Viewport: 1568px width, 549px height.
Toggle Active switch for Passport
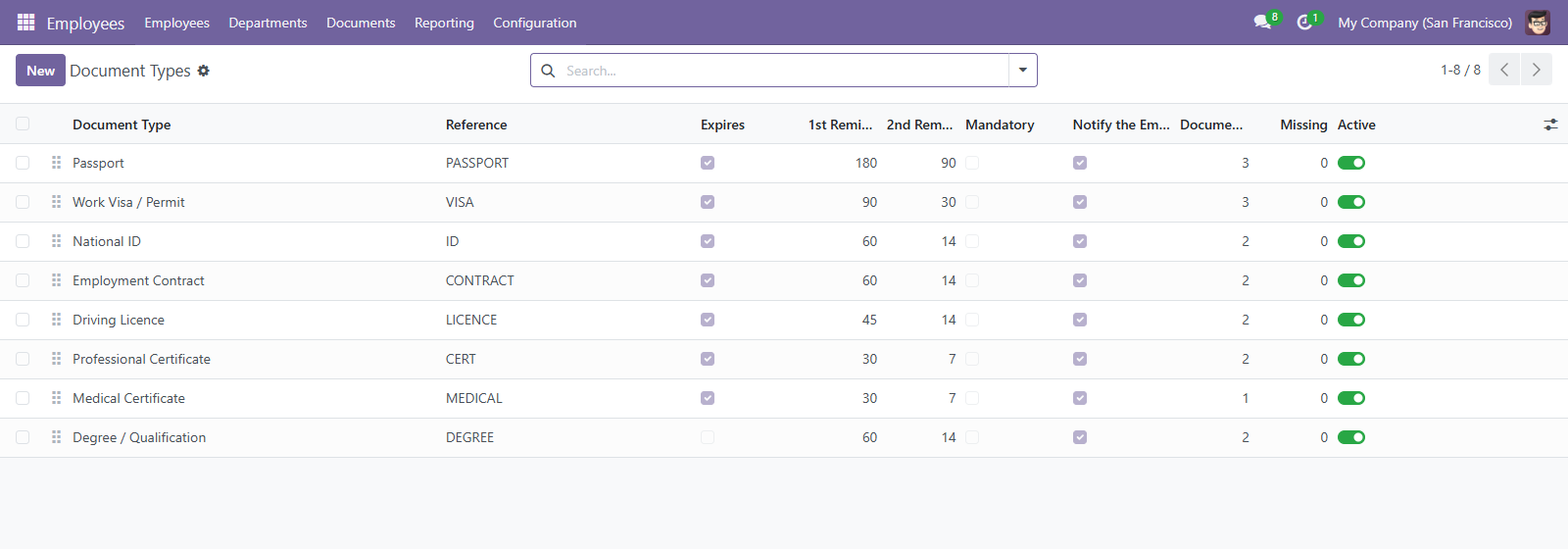click(1351, 163)
